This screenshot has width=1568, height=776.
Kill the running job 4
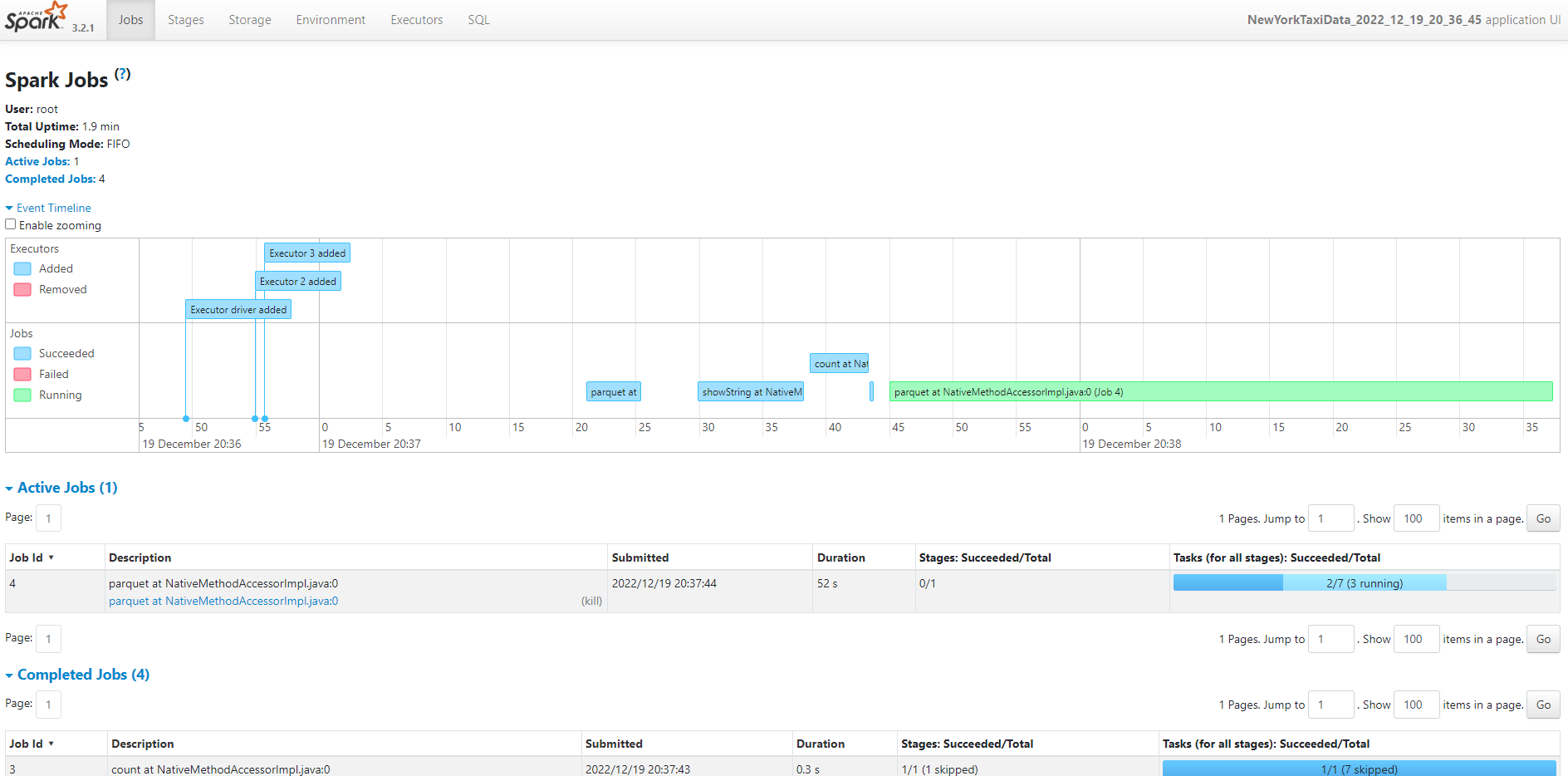[x=591, y=601]
